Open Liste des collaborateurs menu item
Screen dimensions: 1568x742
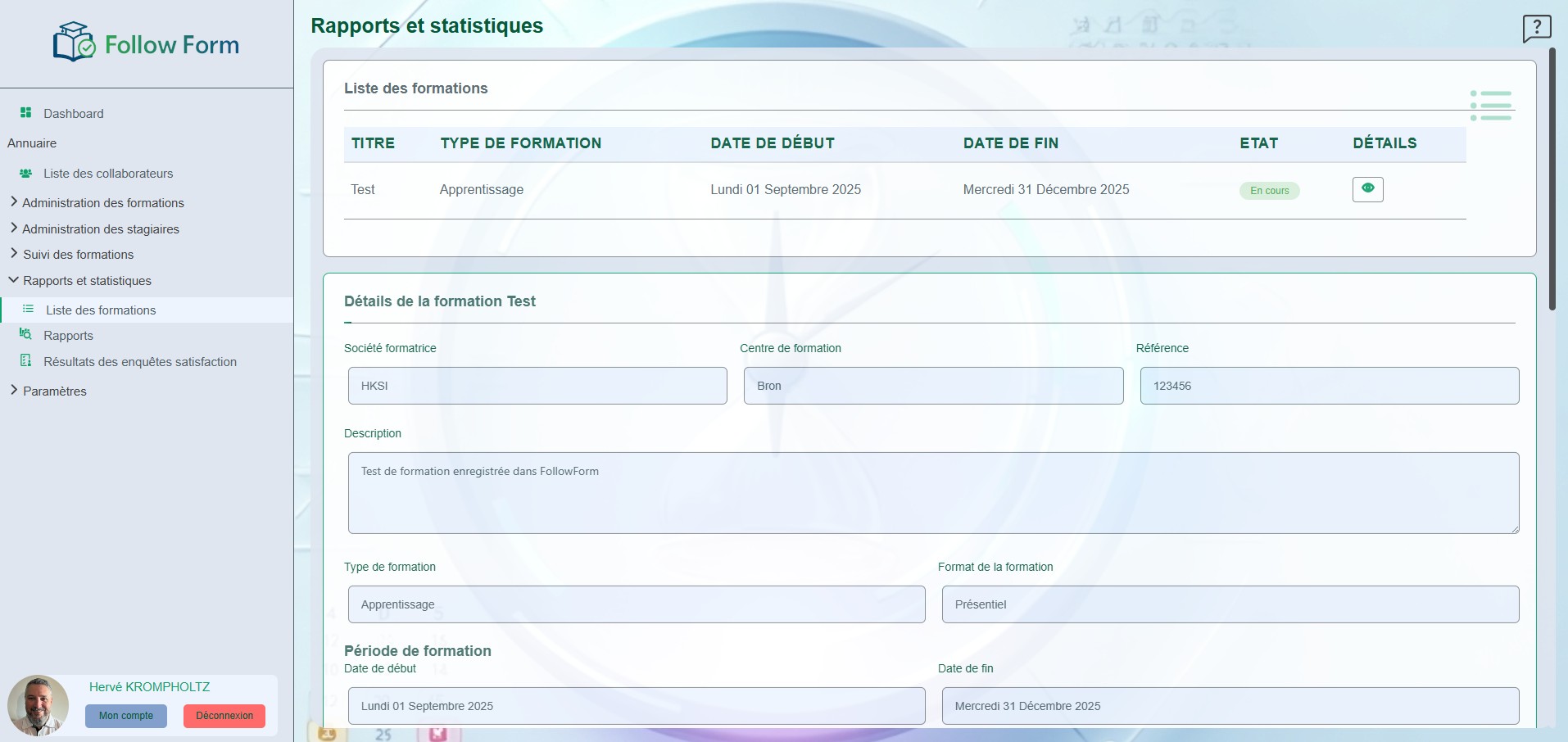coord(108,174)
